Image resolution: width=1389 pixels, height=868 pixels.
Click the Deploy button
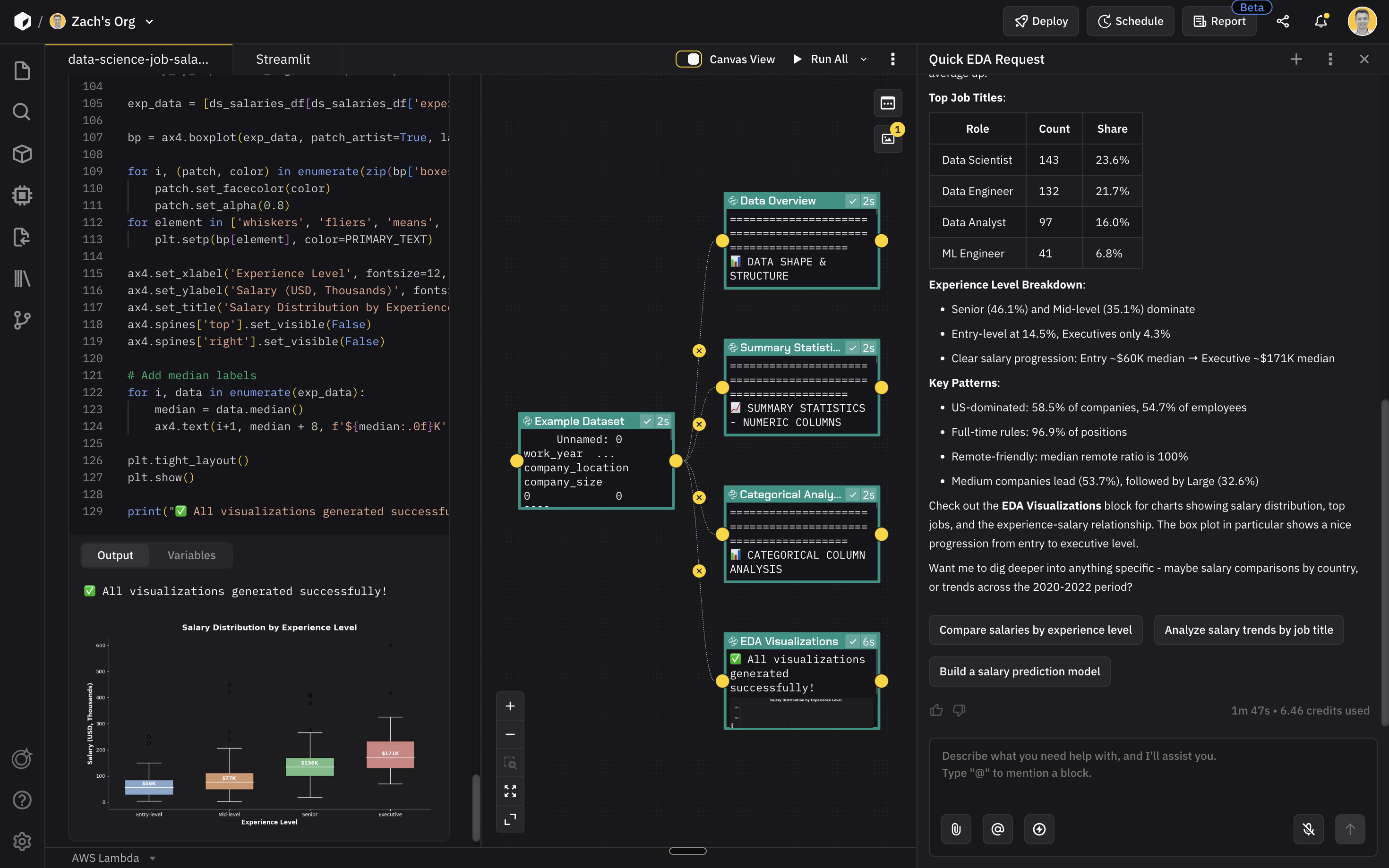pyautogui.click(x=1040, y=21)
